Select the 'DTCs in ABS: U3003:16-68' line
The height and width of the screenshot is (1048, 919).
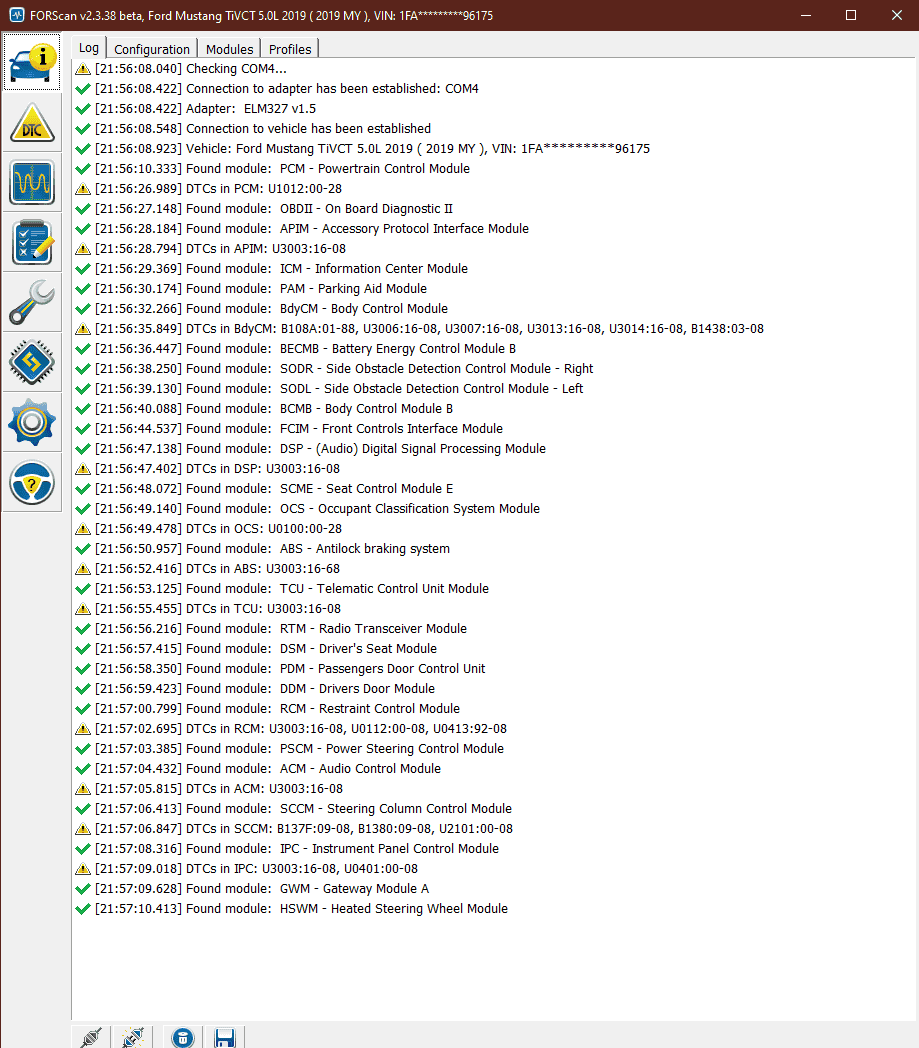(207, 569)
